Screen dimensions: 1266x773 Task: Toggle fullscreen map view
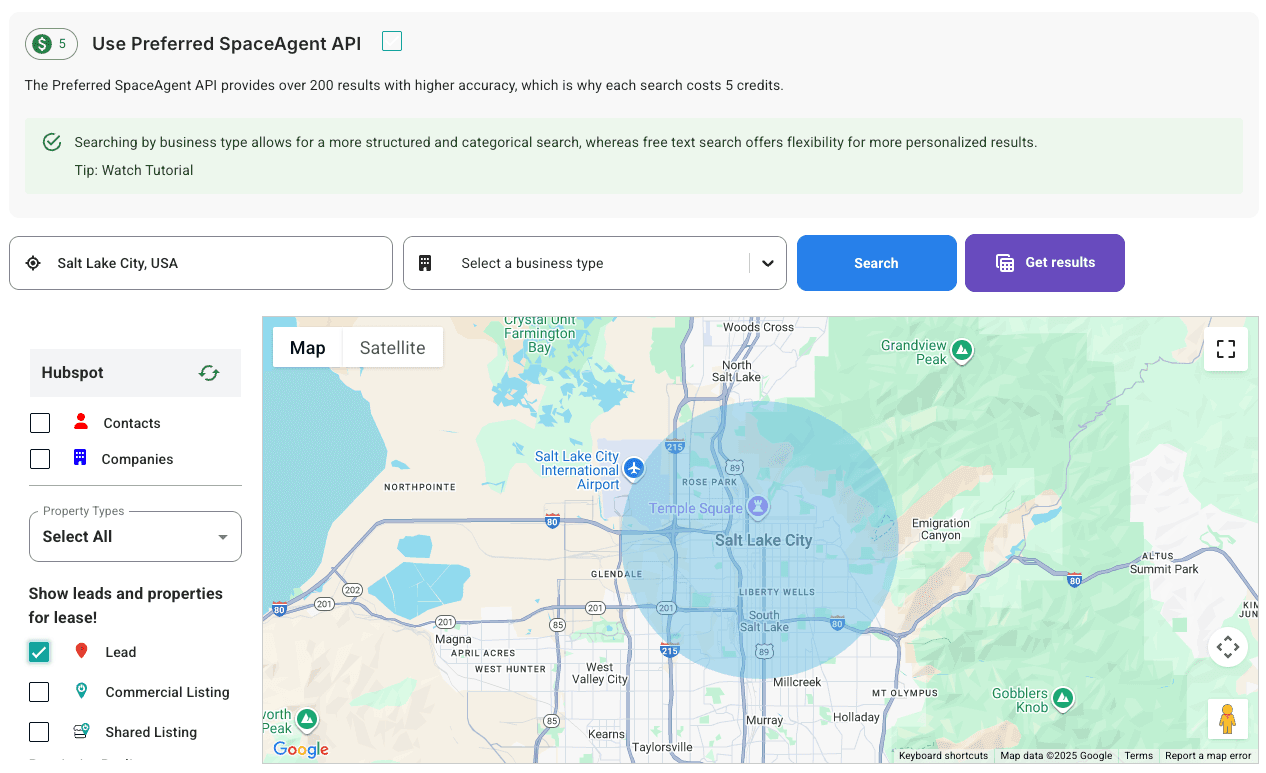pos(1226,349)
